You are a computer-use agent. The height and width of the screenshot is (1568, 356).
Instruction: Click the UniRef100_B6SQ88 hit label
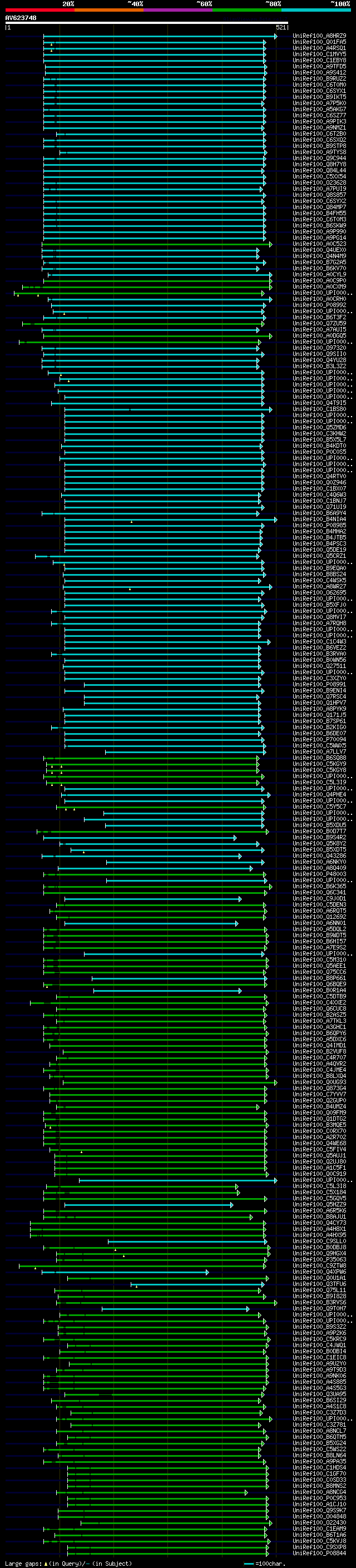[x=319, y=758]
